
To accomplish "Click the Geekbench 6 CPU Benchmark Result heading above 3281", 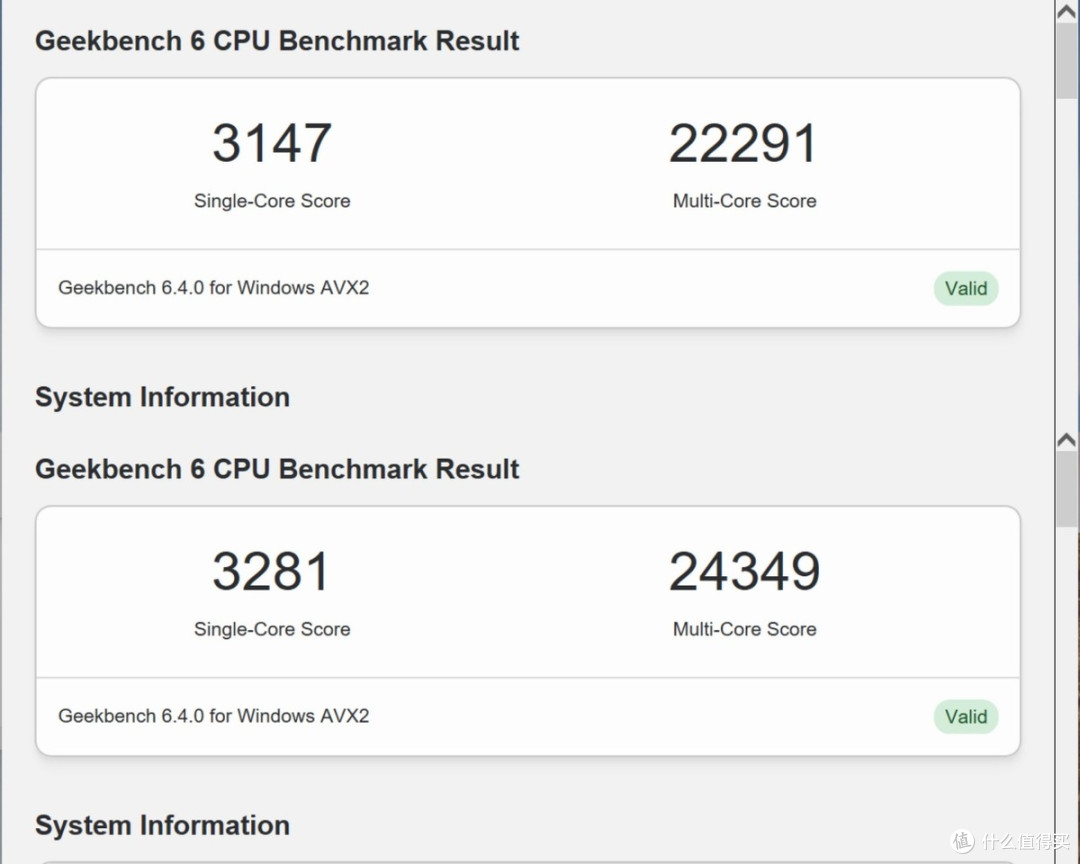I will (277, 469).
